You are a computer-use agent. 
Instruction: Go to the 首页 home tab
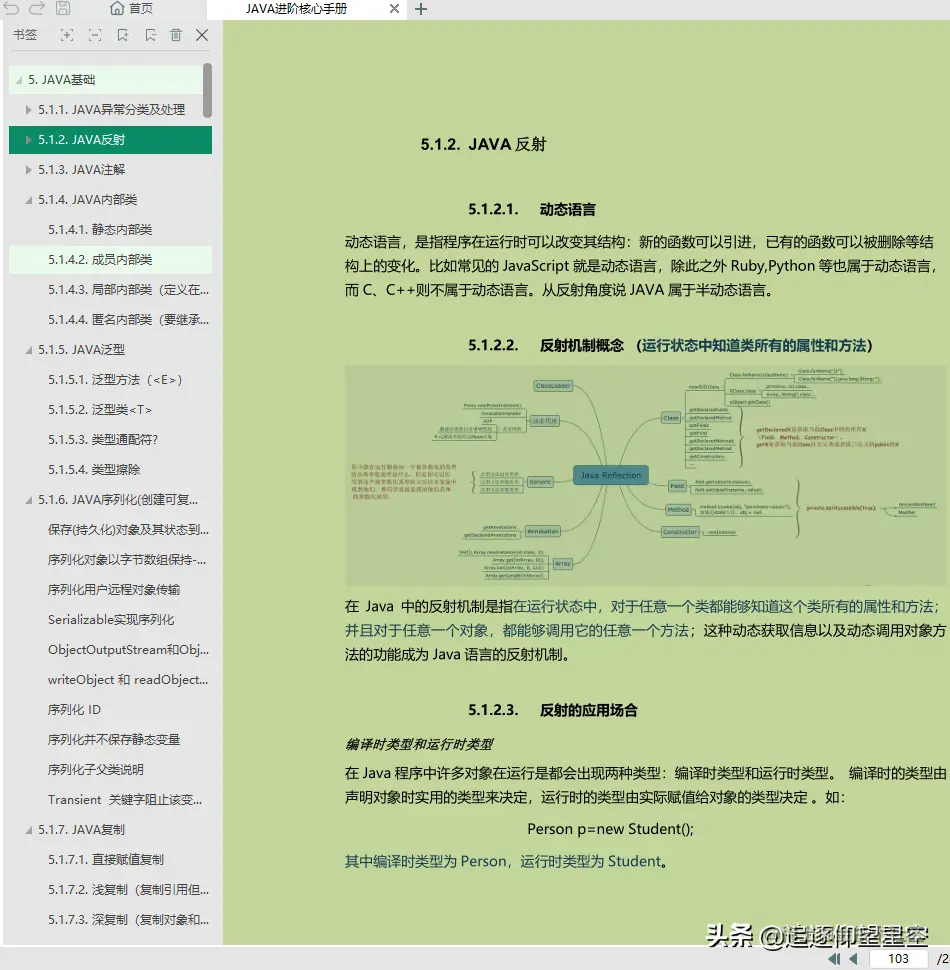coord(131,9)
